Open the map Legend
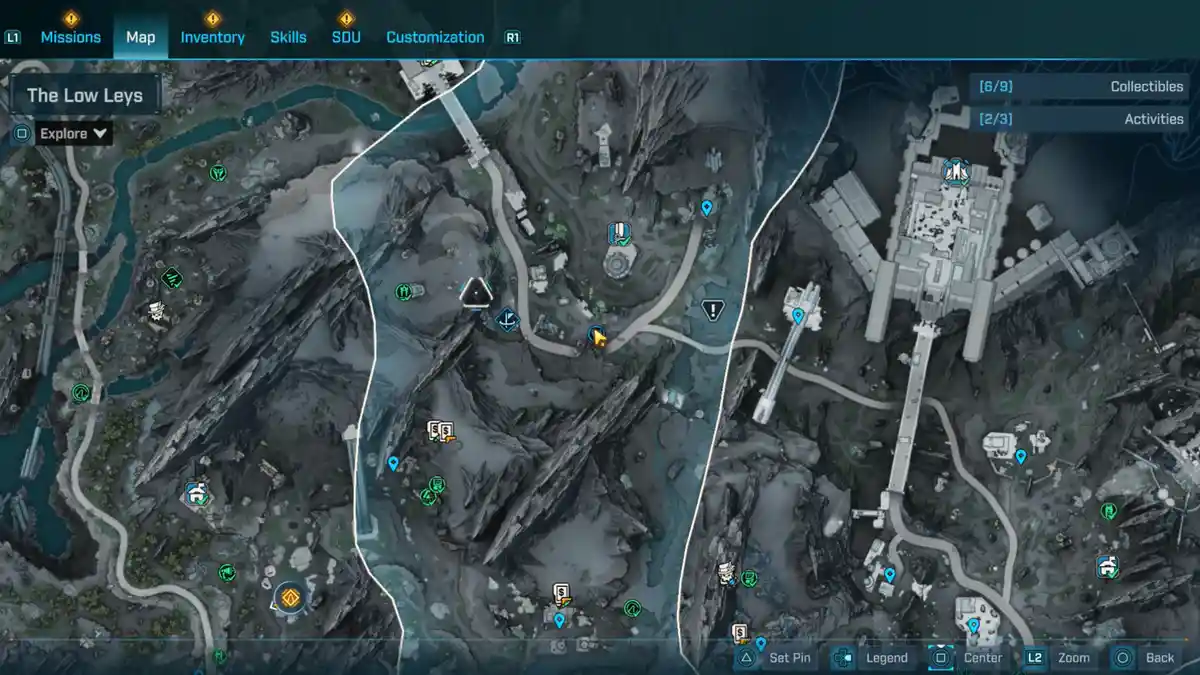The height and width of the screenshot is (675, 1200). [872, 657]
